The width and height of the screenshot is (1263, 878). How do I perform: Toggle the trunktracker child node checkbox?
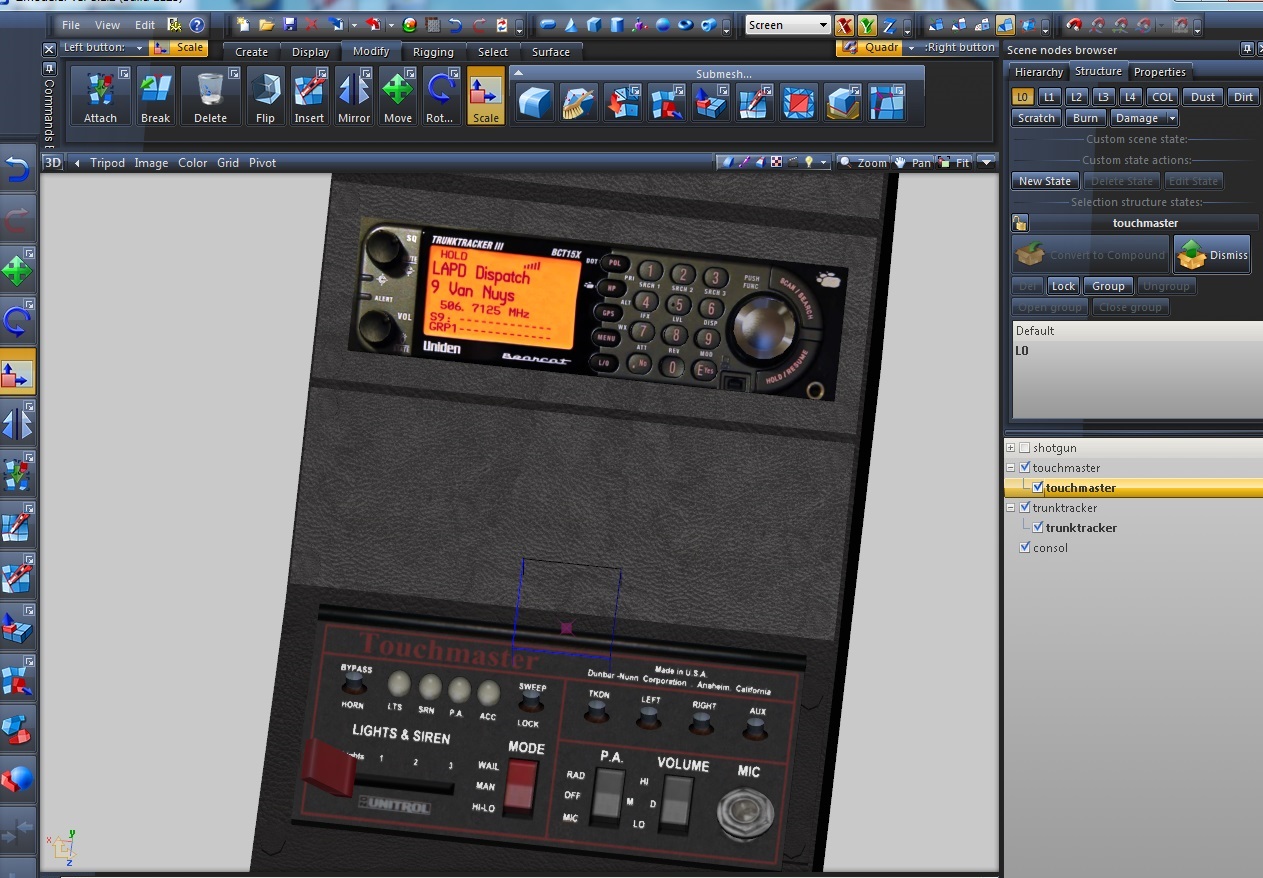click(x=1037, y=528)
